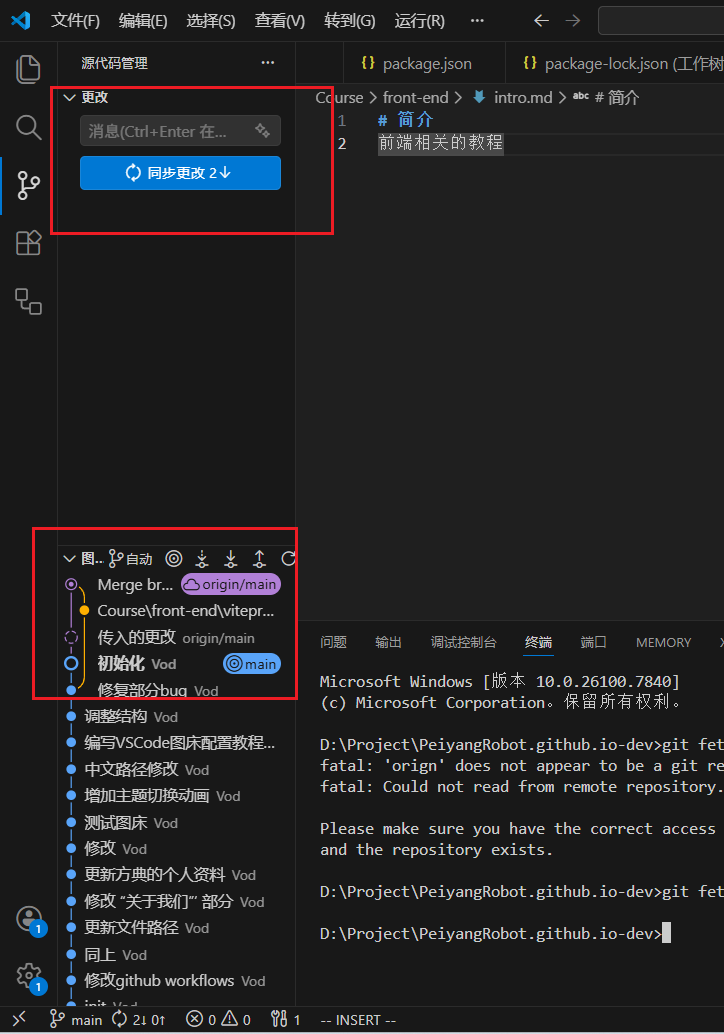Switch to the 输出 panel tab
724x1034 pixels.
(x=388, y=642)
